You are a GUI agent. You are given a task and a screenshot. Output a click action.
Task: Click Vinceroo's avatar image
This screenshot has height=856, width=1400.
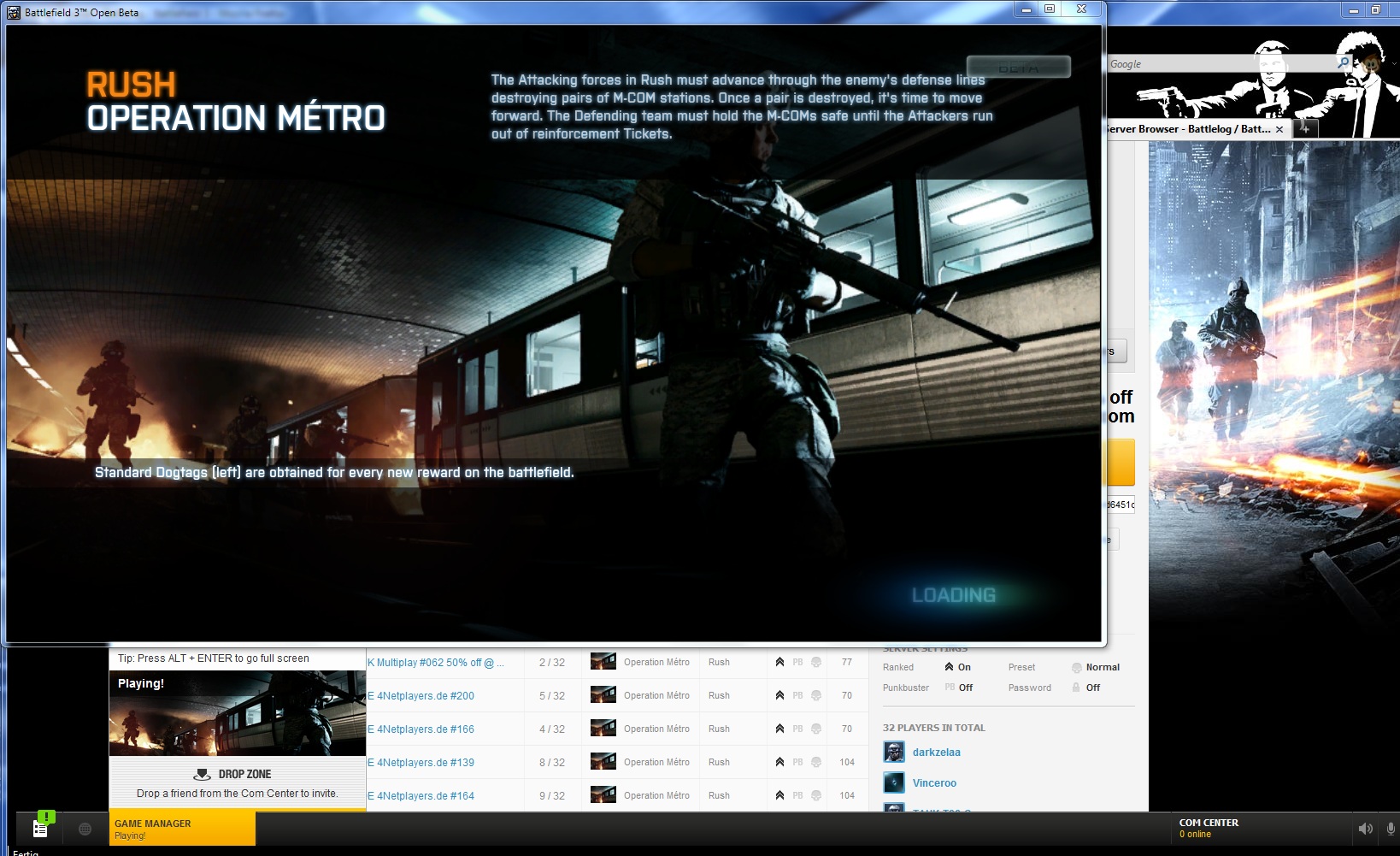[x=894, y=783]
